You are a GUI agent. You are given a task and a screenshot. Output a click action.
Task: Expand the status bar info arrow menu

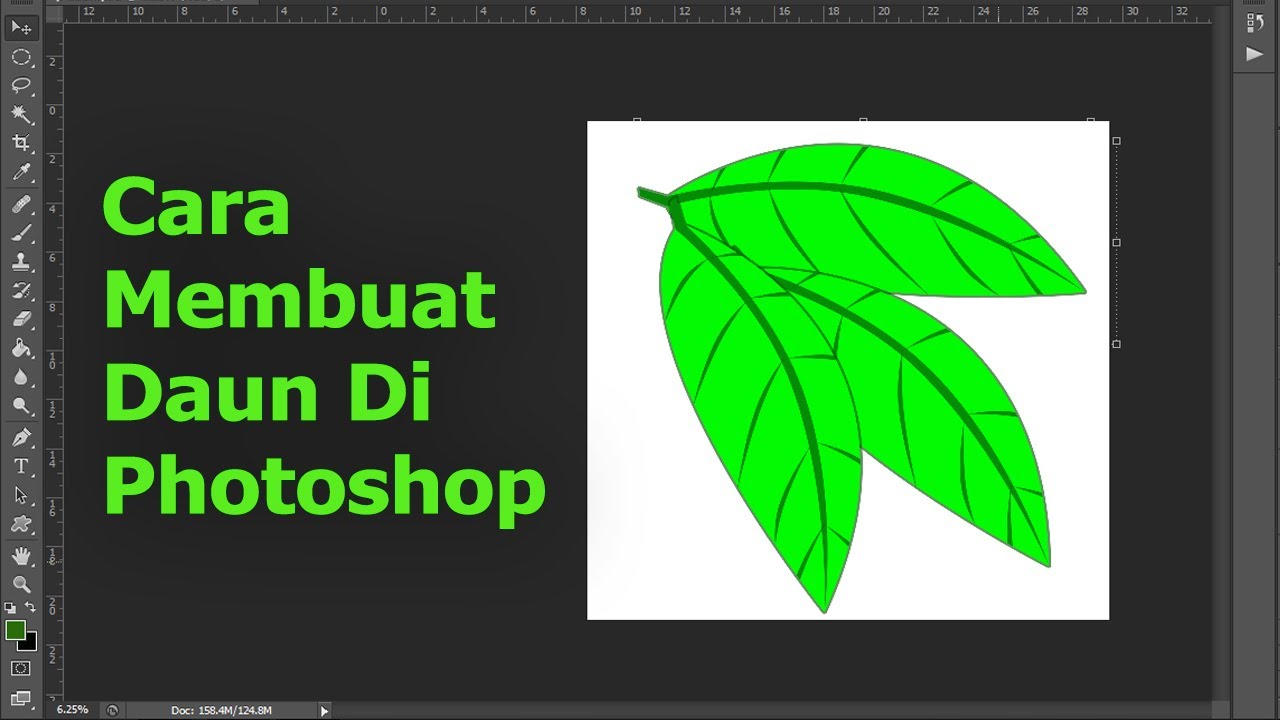324,711
